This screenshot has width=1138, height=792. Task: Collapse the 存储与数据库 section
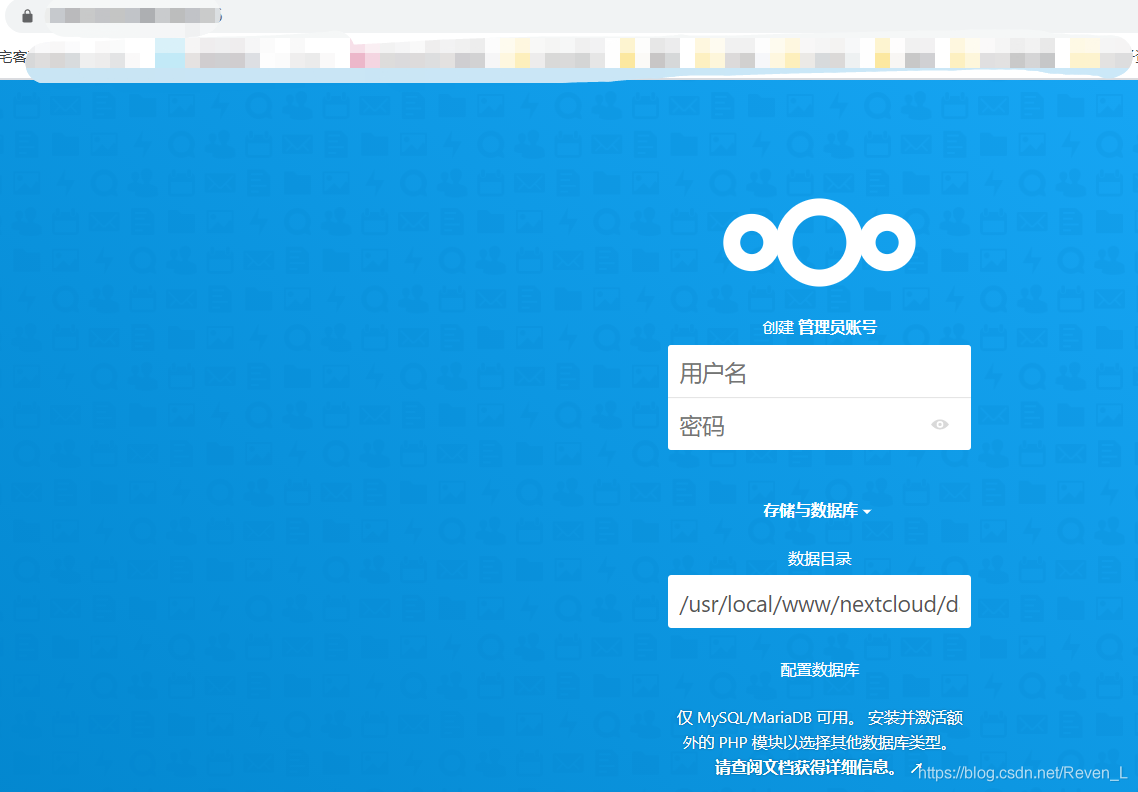click(816, 510)
